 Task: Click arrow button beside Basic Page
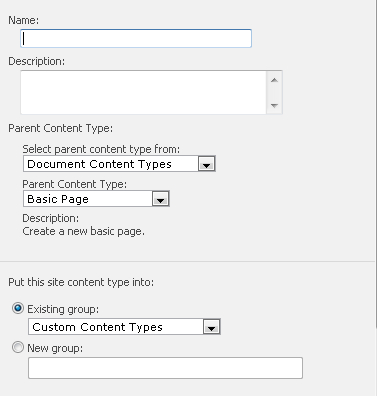[x=161, y=199]
